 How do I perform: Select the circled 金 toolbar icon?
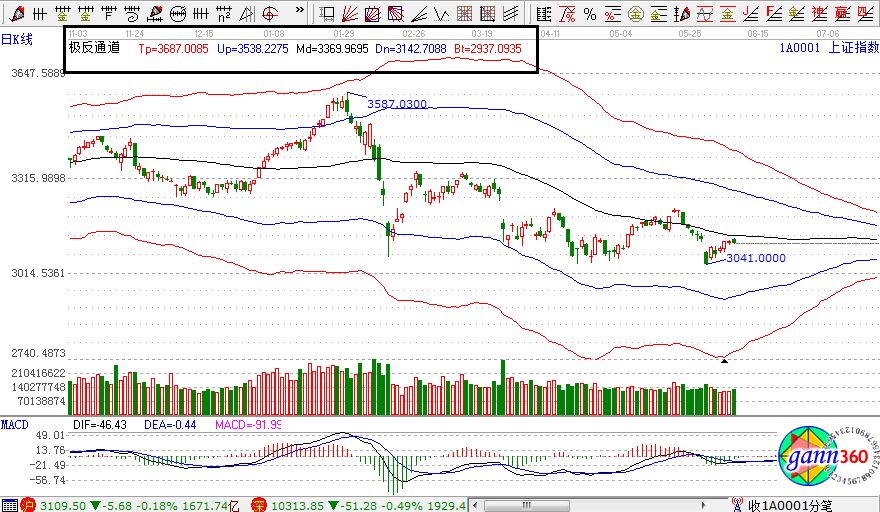(636, 14)
